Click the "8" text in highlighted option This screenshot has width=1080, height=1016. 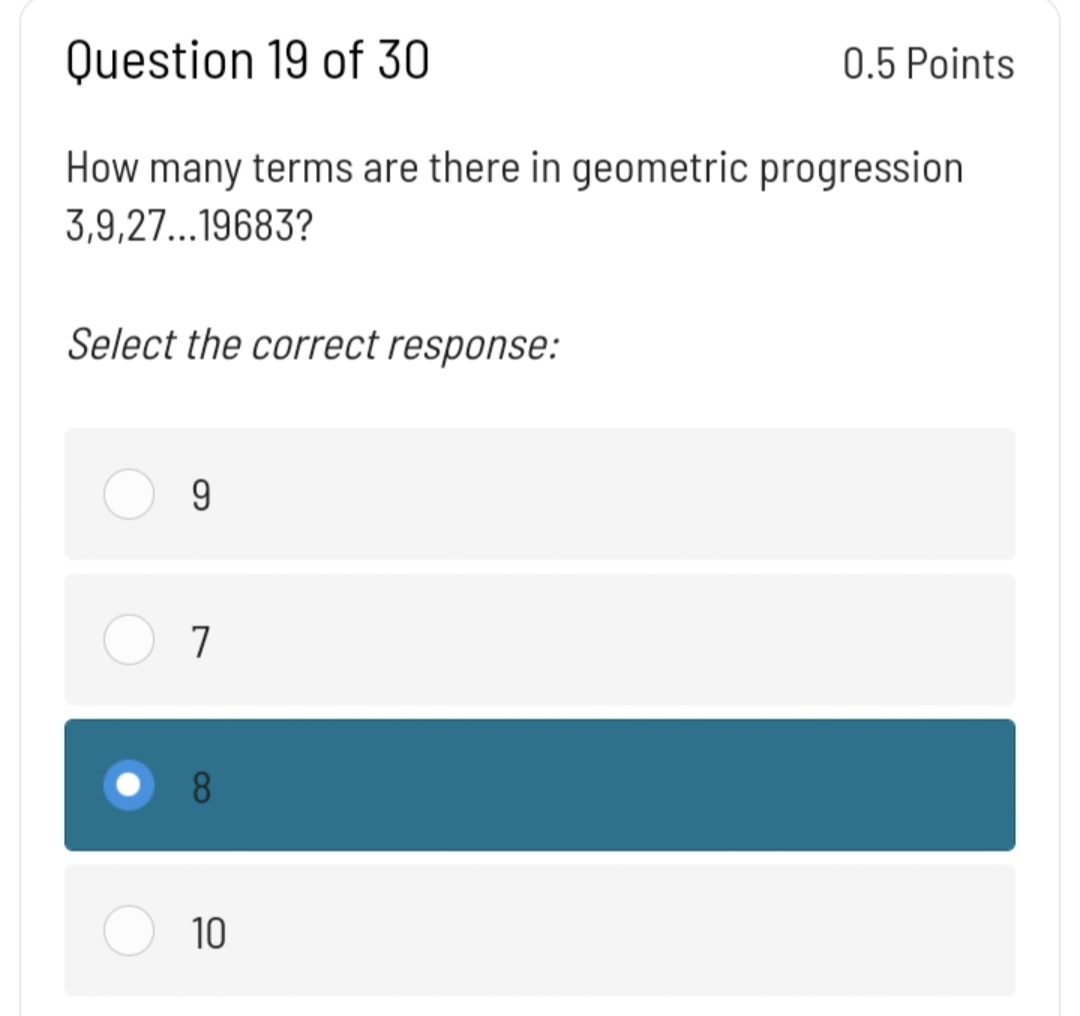(x=199, y=788)
